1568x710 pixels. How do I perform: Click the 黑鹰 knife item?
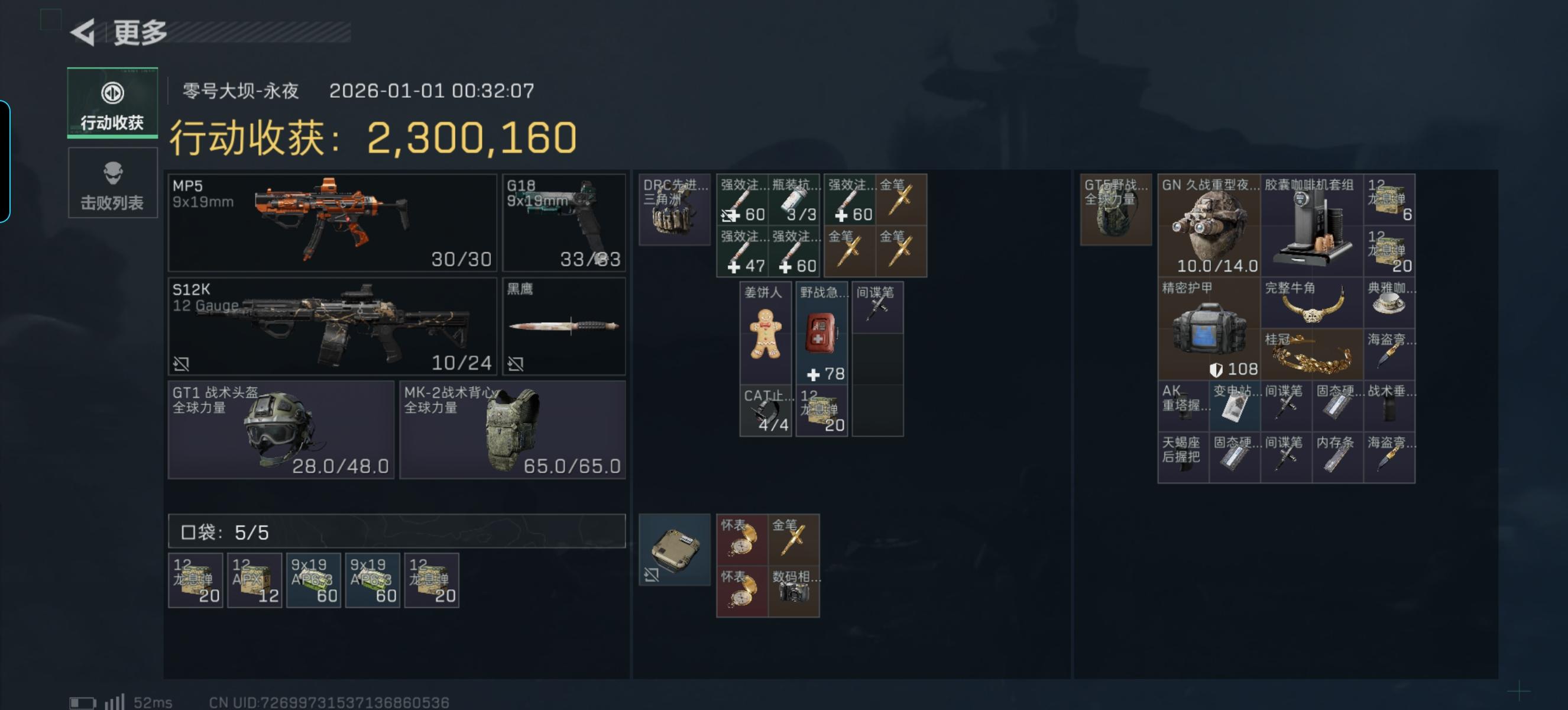pyautogui.click(x=564, y=327)
